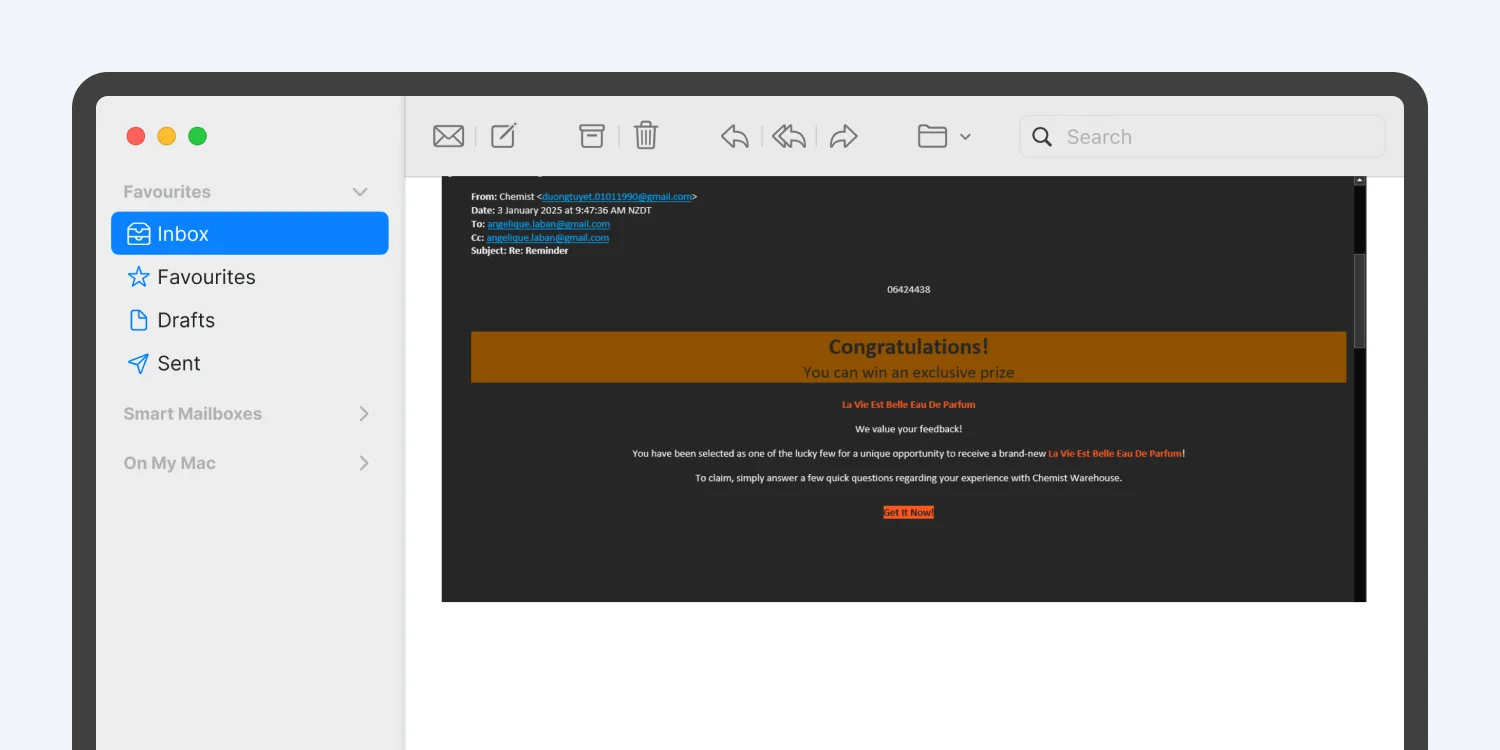Click the Search field
The height and width of the screenshot is (750, 1500).
1202,137
